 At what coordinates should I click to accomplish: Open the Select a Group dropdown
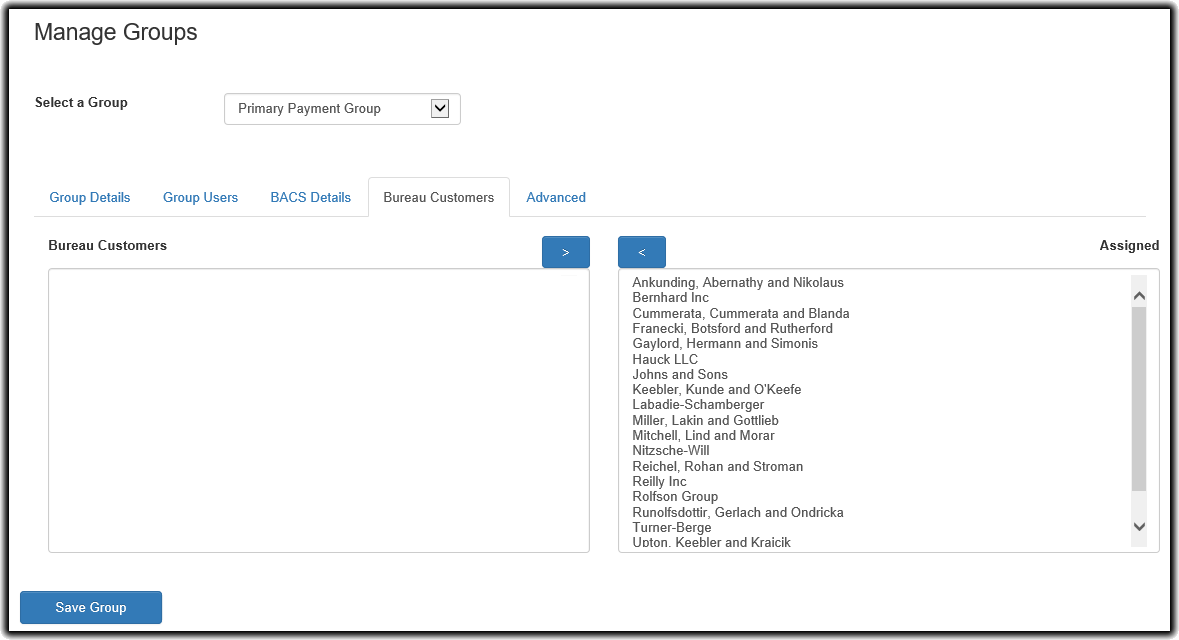(x=342, y=109)
